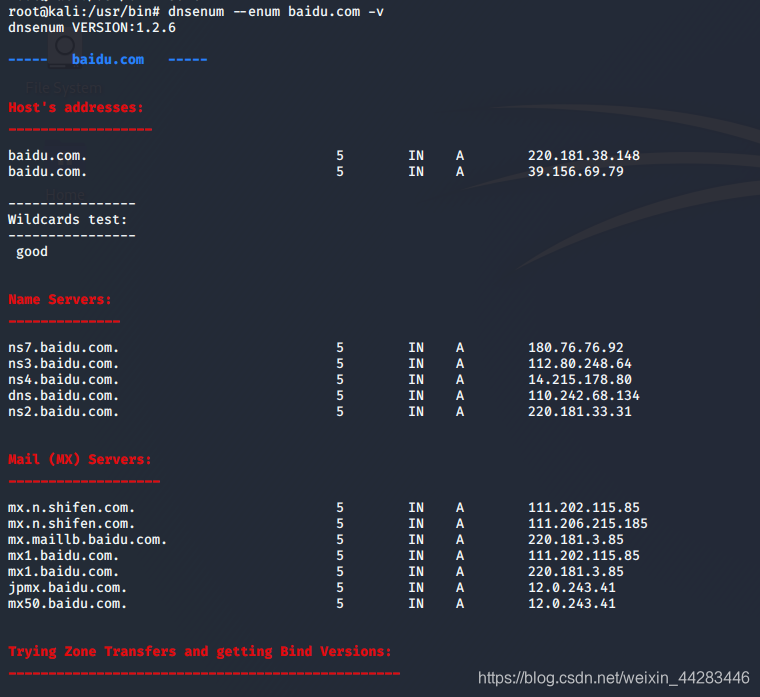Screen dimensions: 760x697
Task: Select dns.baidu.com. hostname
Action: pos(63,396)
